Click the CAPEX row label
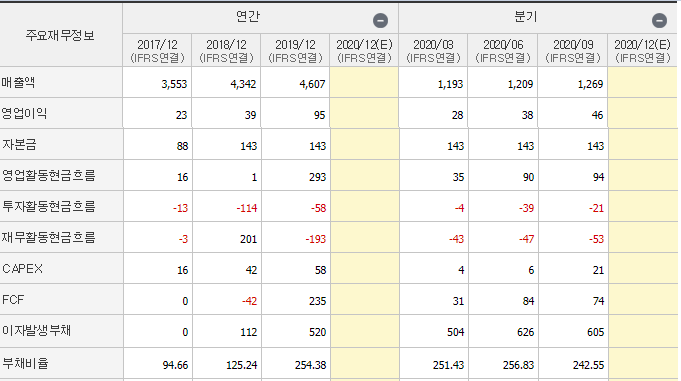This screenshot has height=381, width=681. click(22, 268)
